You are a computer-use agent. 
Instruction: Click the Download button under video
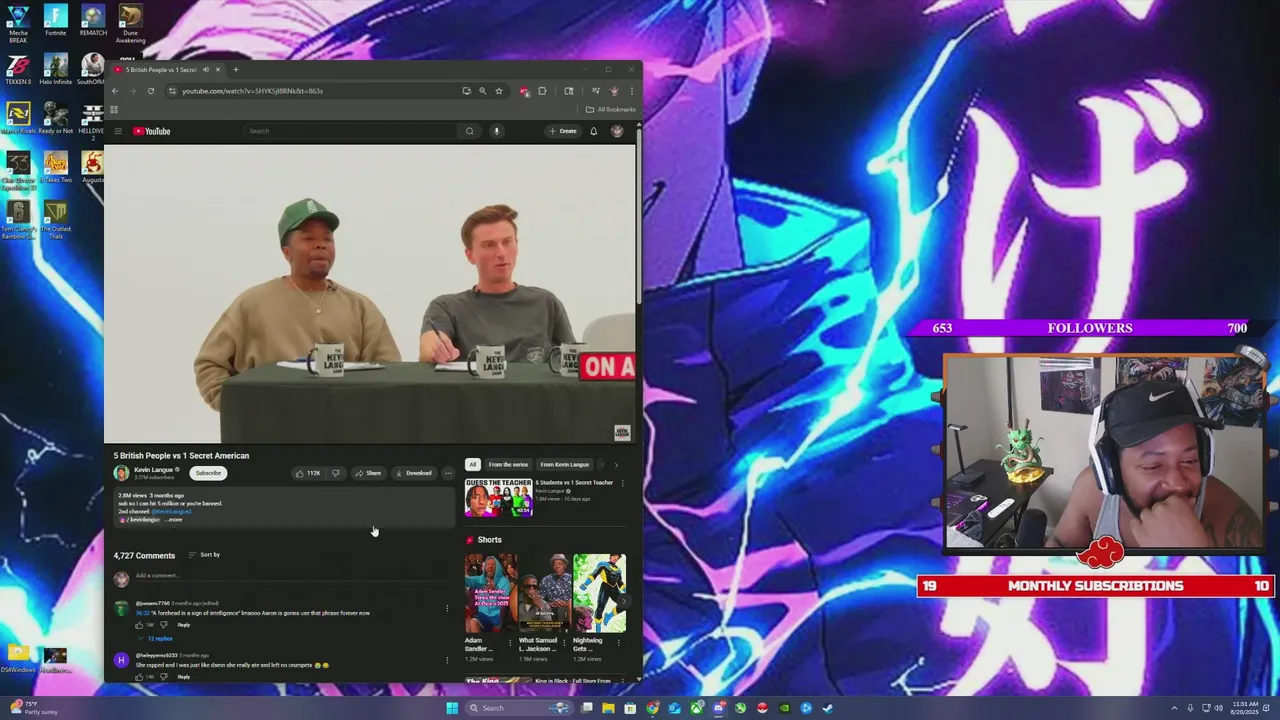414,473
